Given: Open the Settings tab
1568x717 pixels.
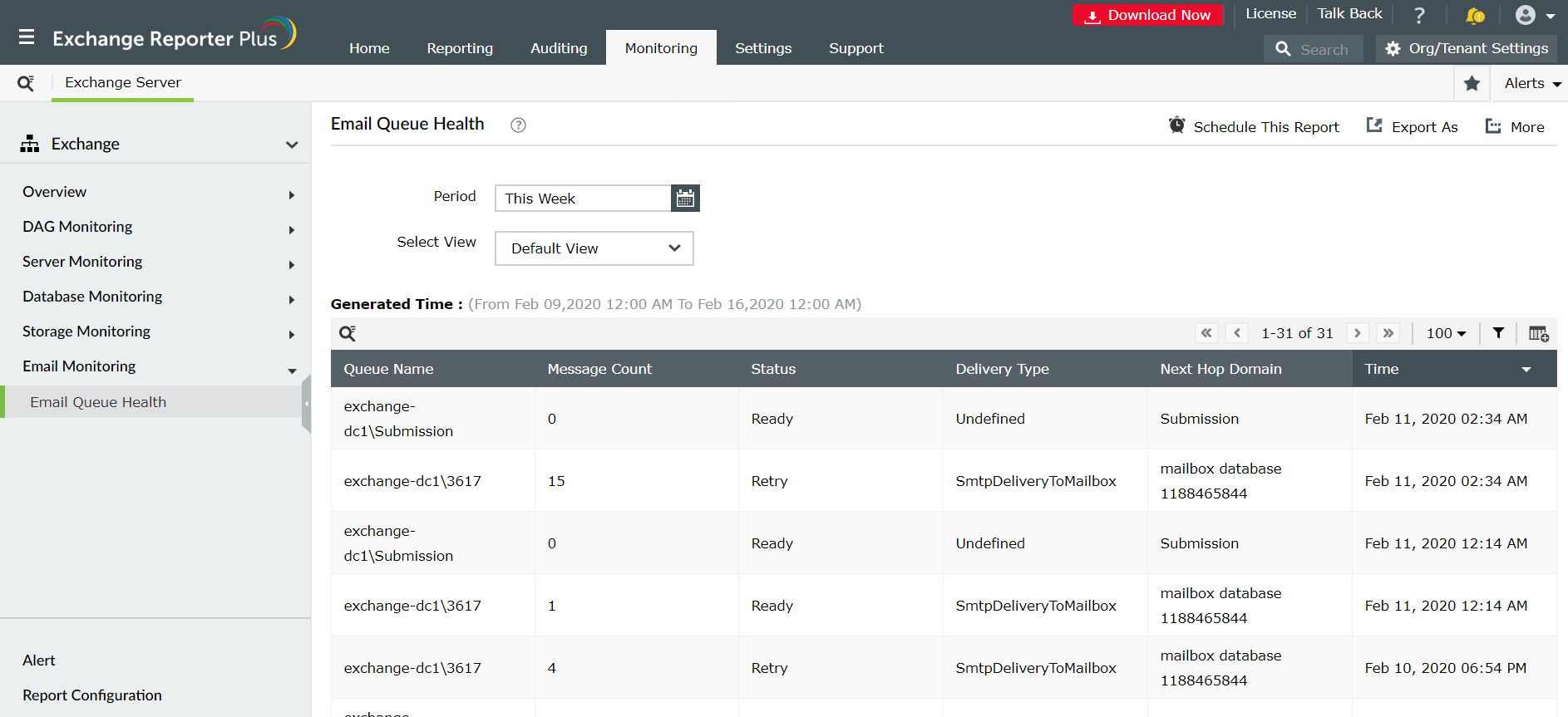Looking at the screenshot, I should tap(763, 48).
